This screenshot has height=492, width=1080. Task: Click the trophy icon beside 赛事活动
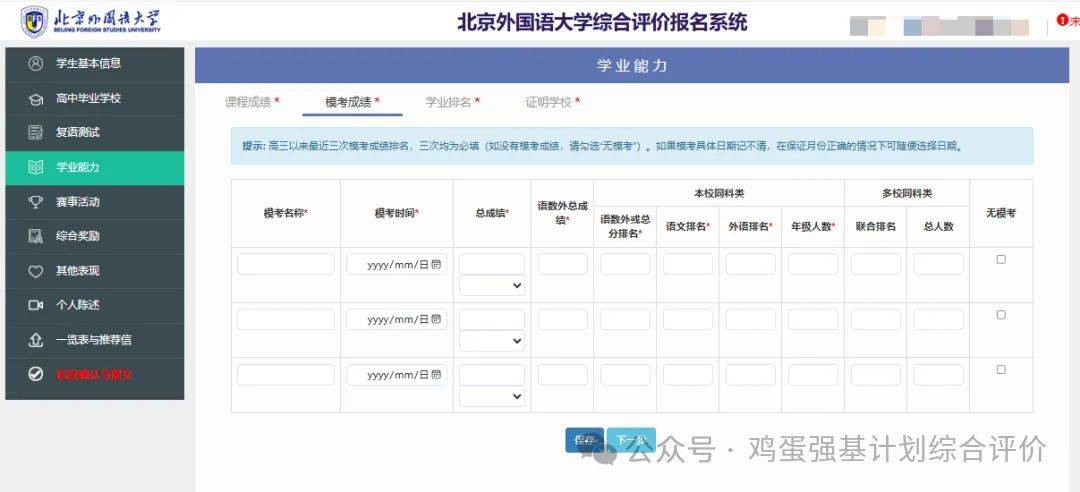click(36, 202)
